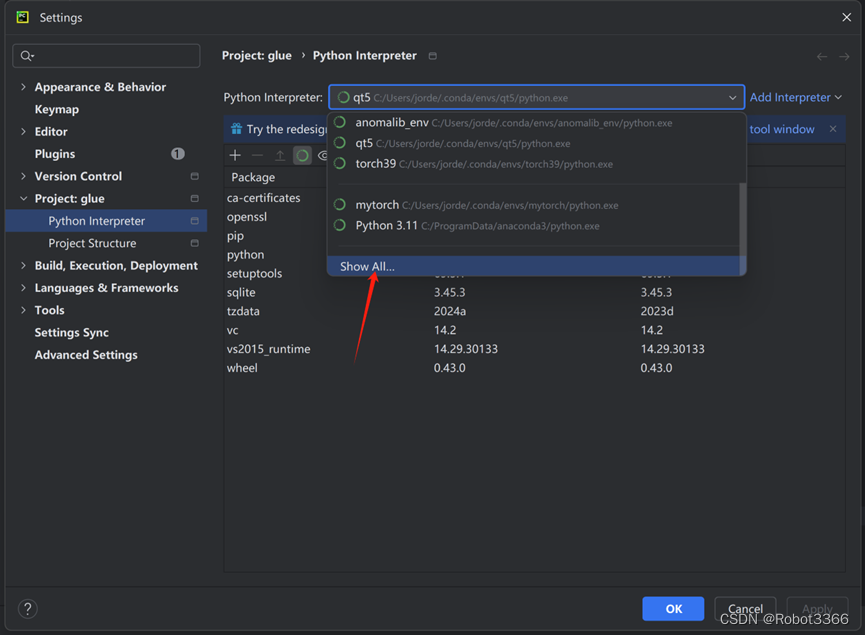Image resolution: width=865 pixels, height=635 pixels.
Task: Click the OK button
Action: (x=673, y=608)
